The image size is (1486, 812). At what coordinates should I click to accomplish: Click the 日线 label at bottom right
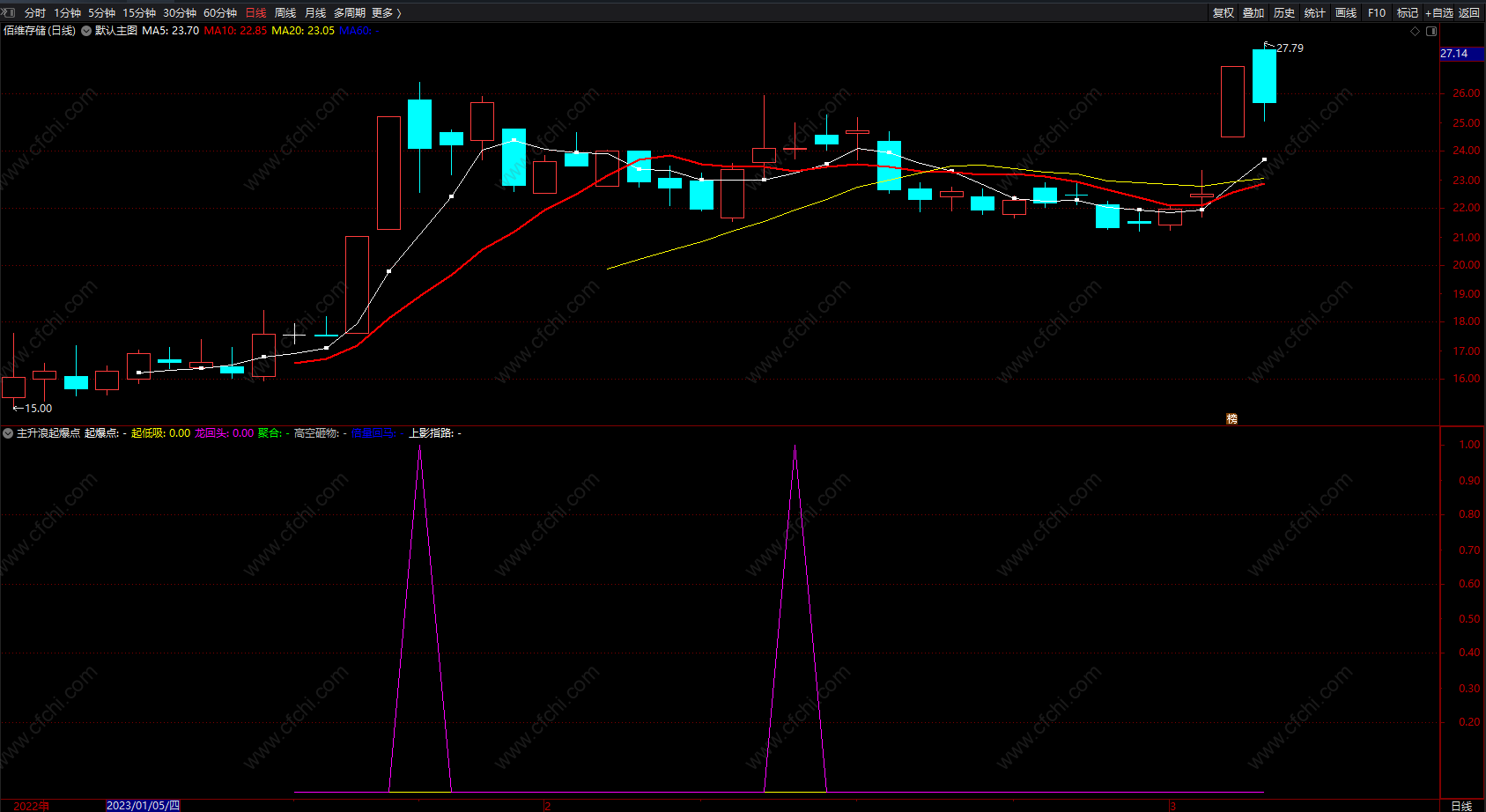coord(1461,806)
